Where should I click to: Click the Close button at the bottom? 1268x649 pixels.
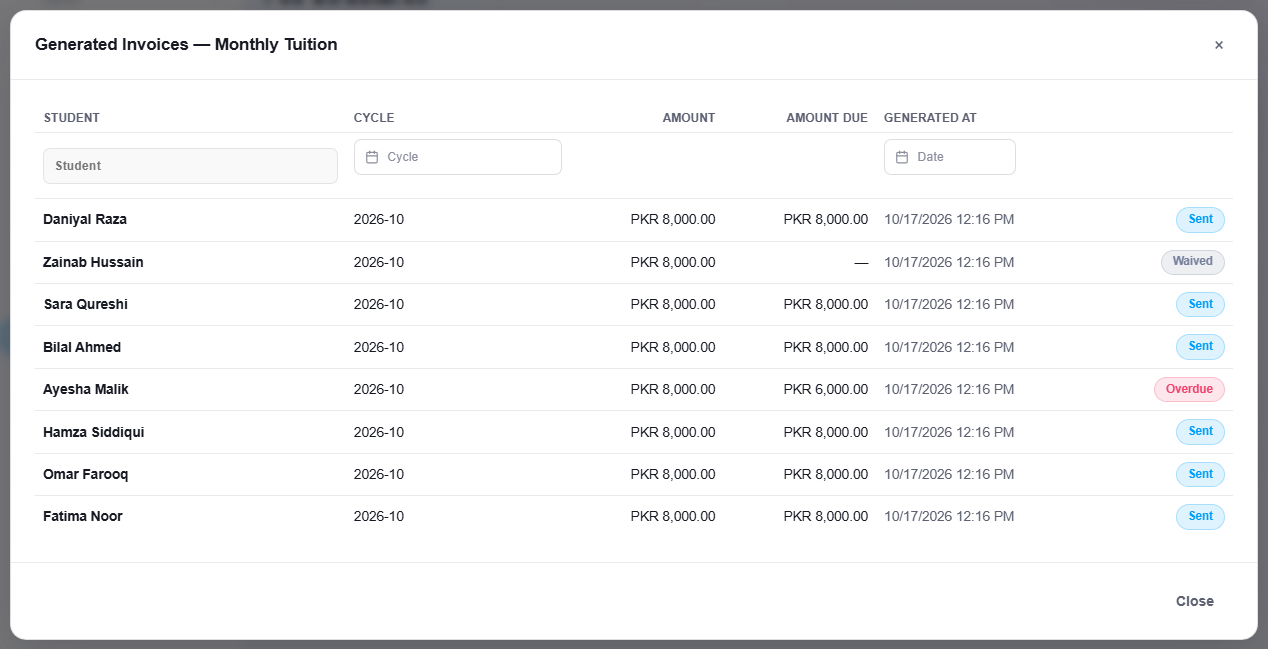(1194, 601)
